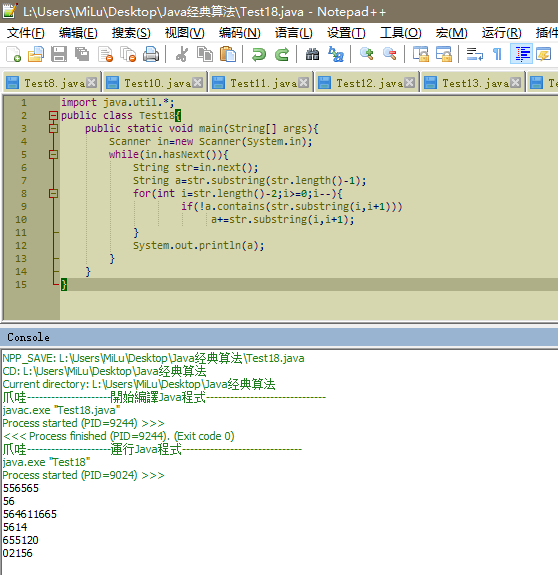558x575 pixels.
Task: Cut selection with scissors icon
Action: coord(182,54)
